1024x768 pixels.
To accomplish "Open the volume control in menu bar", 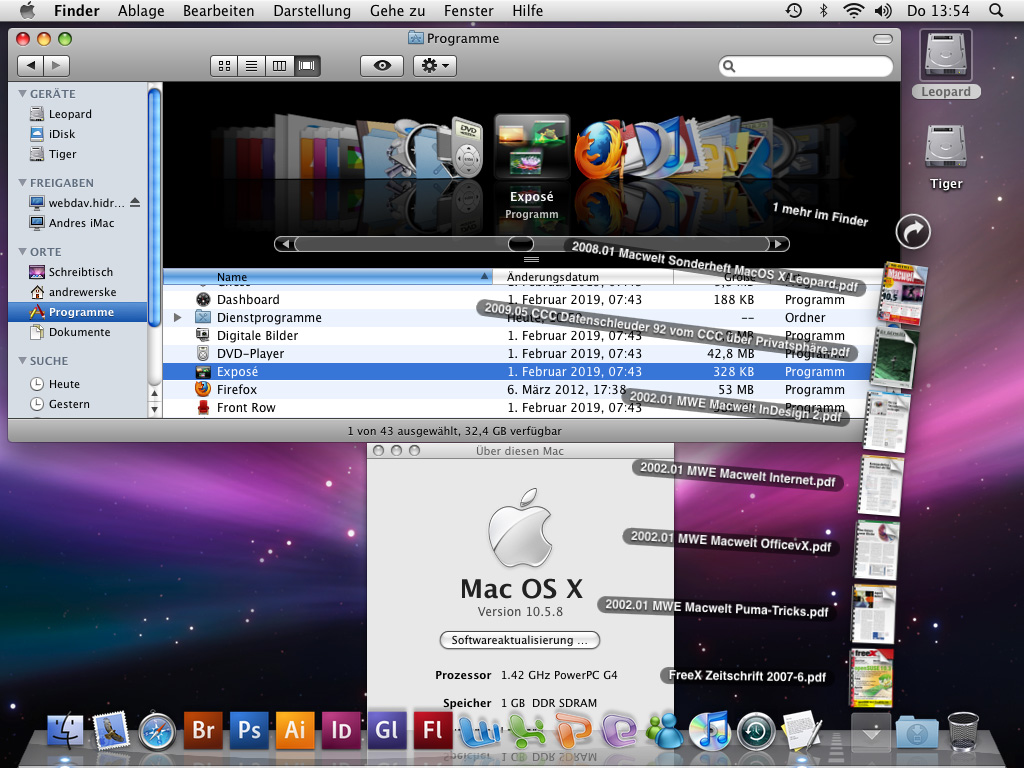I will pos(883,10).
